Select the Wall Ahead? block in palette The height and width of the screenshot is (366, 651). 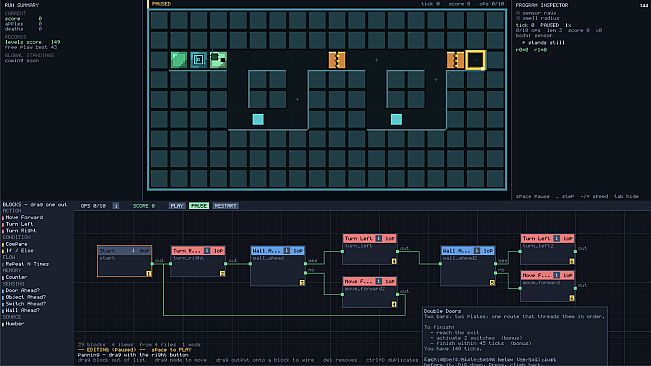click(22, 310)
